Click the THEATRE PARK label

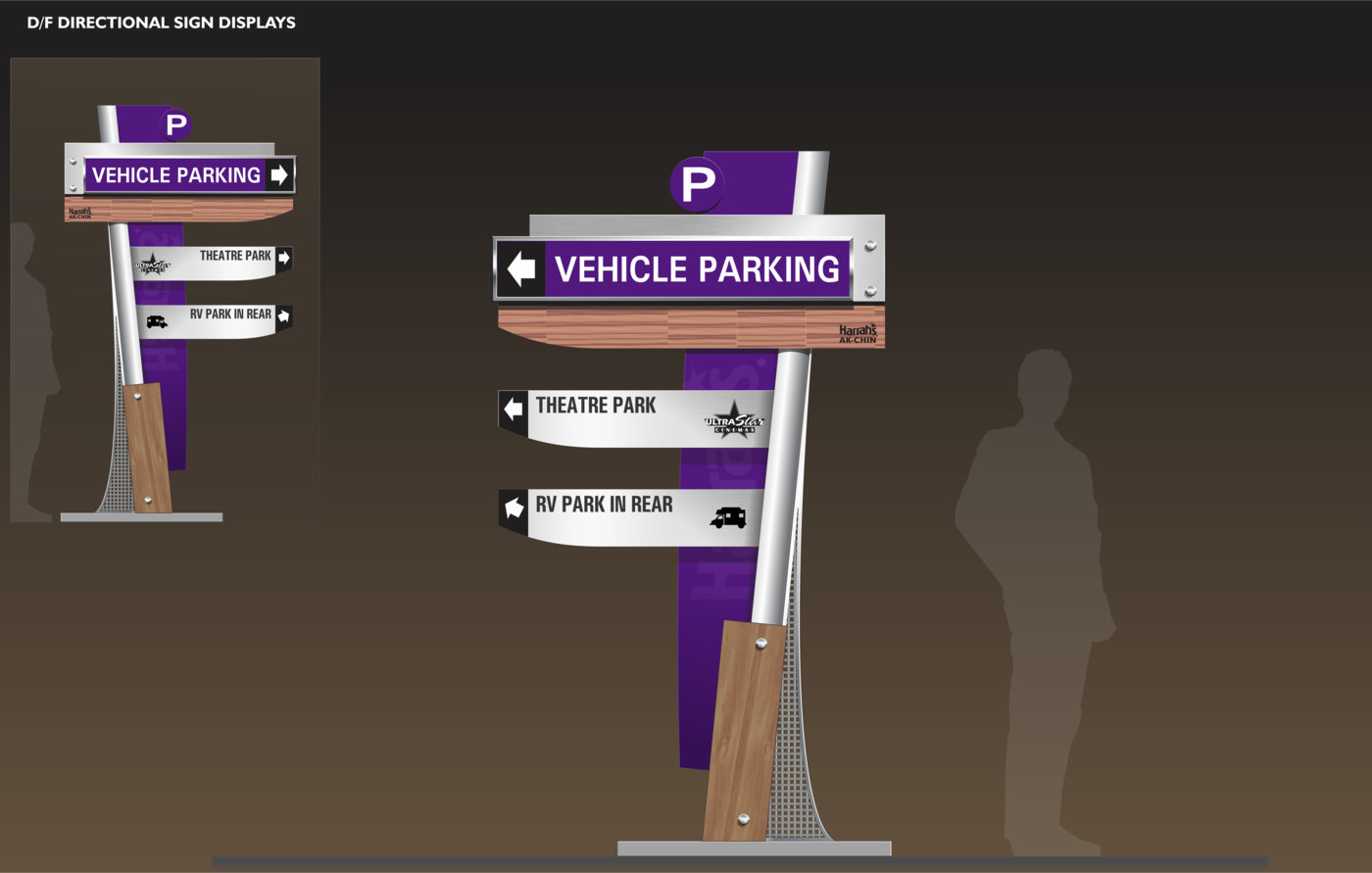(595, 403)
